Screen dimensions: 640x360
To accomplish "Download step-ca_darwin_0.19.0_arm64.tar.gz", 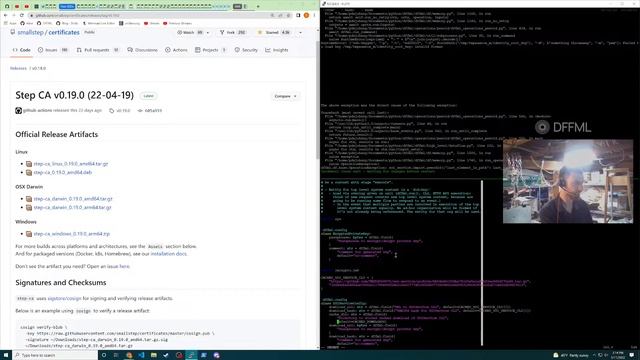I will click(72, 207).
